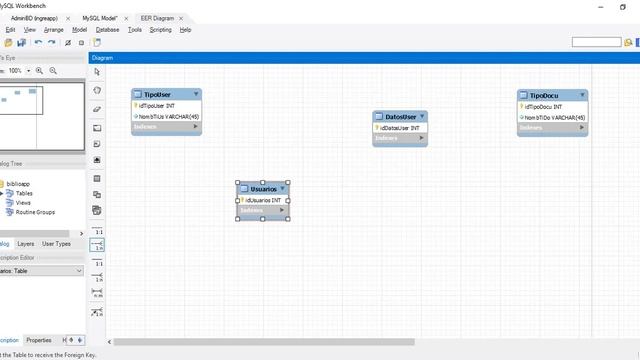
Task: Switch to the User Types tab
Action: [56, 244]
